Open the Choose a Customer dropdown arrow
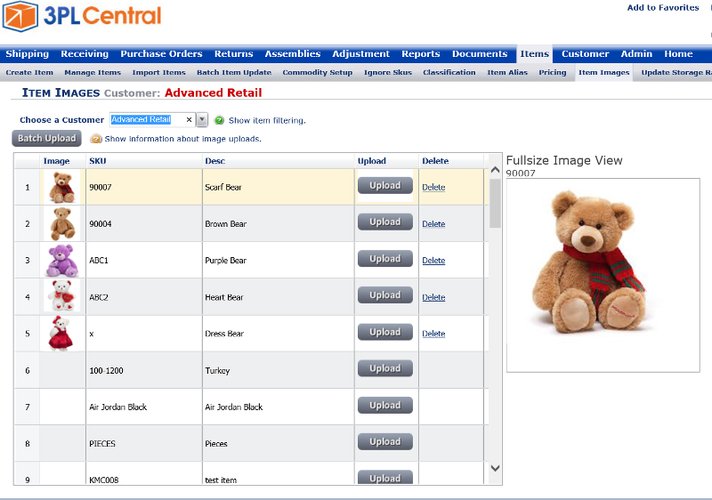 point(202,119)
